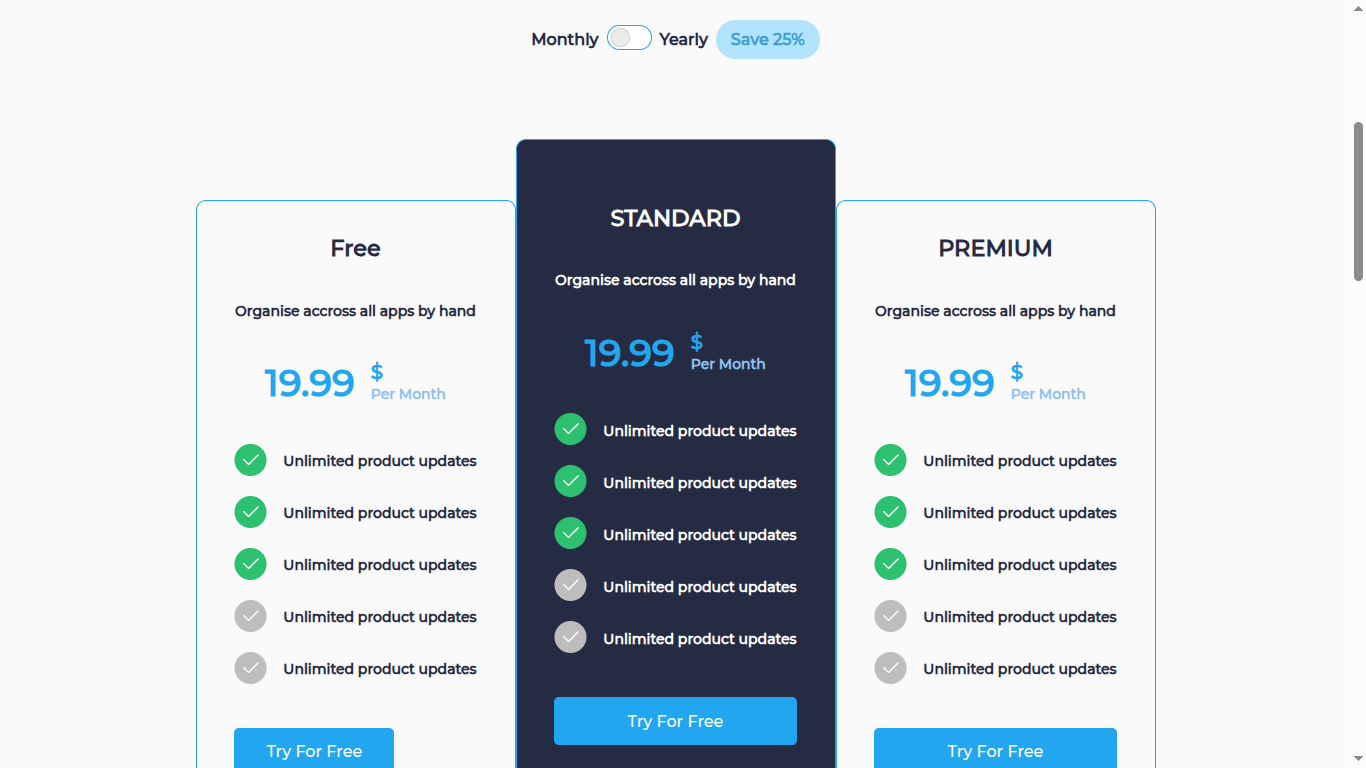Click first gray checkmark in Standard plan
This screenshot has width=1366, height=768.
[x=570, y=587]
